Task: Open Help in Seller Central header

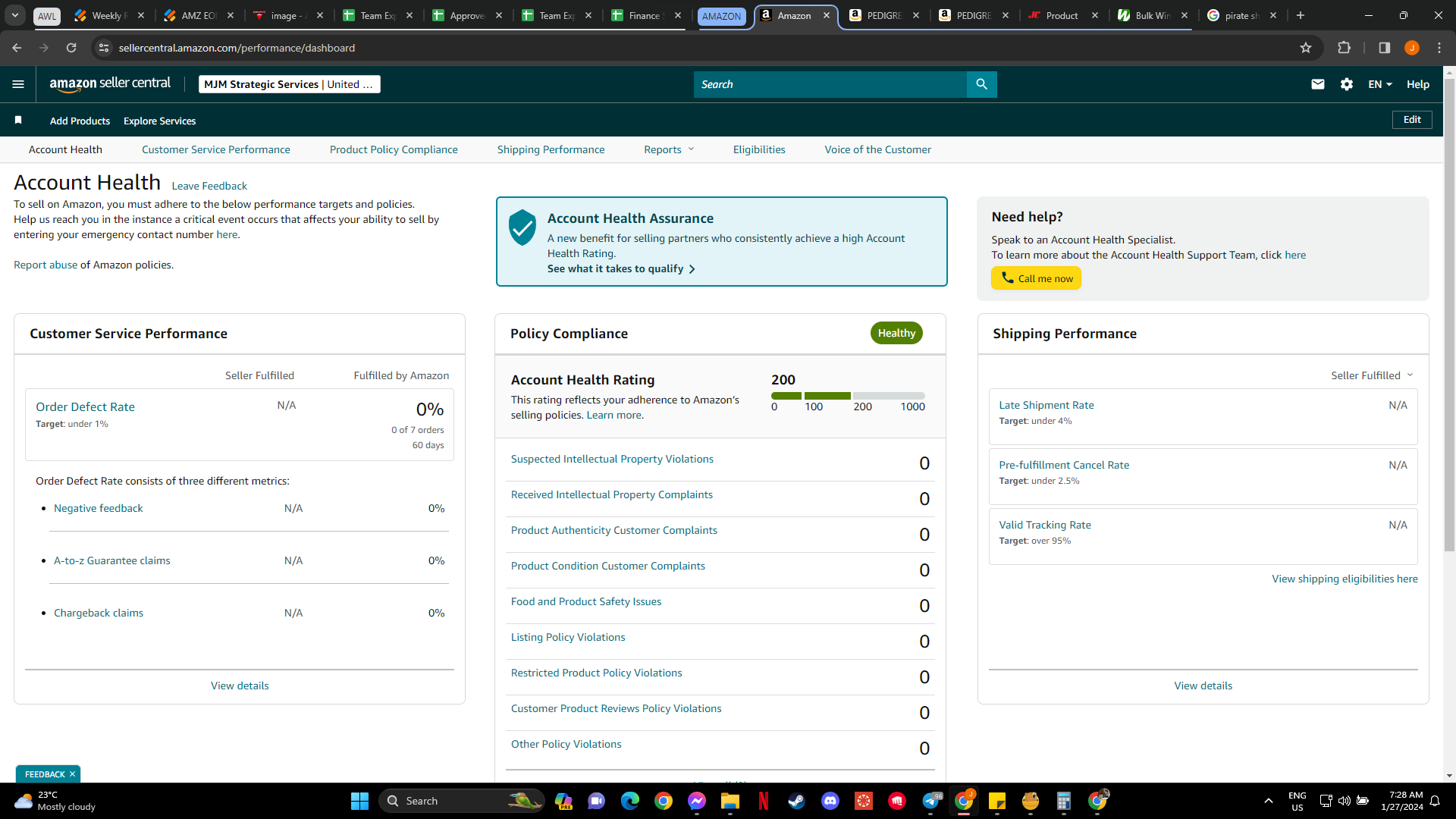Action: pos(1417,84)
